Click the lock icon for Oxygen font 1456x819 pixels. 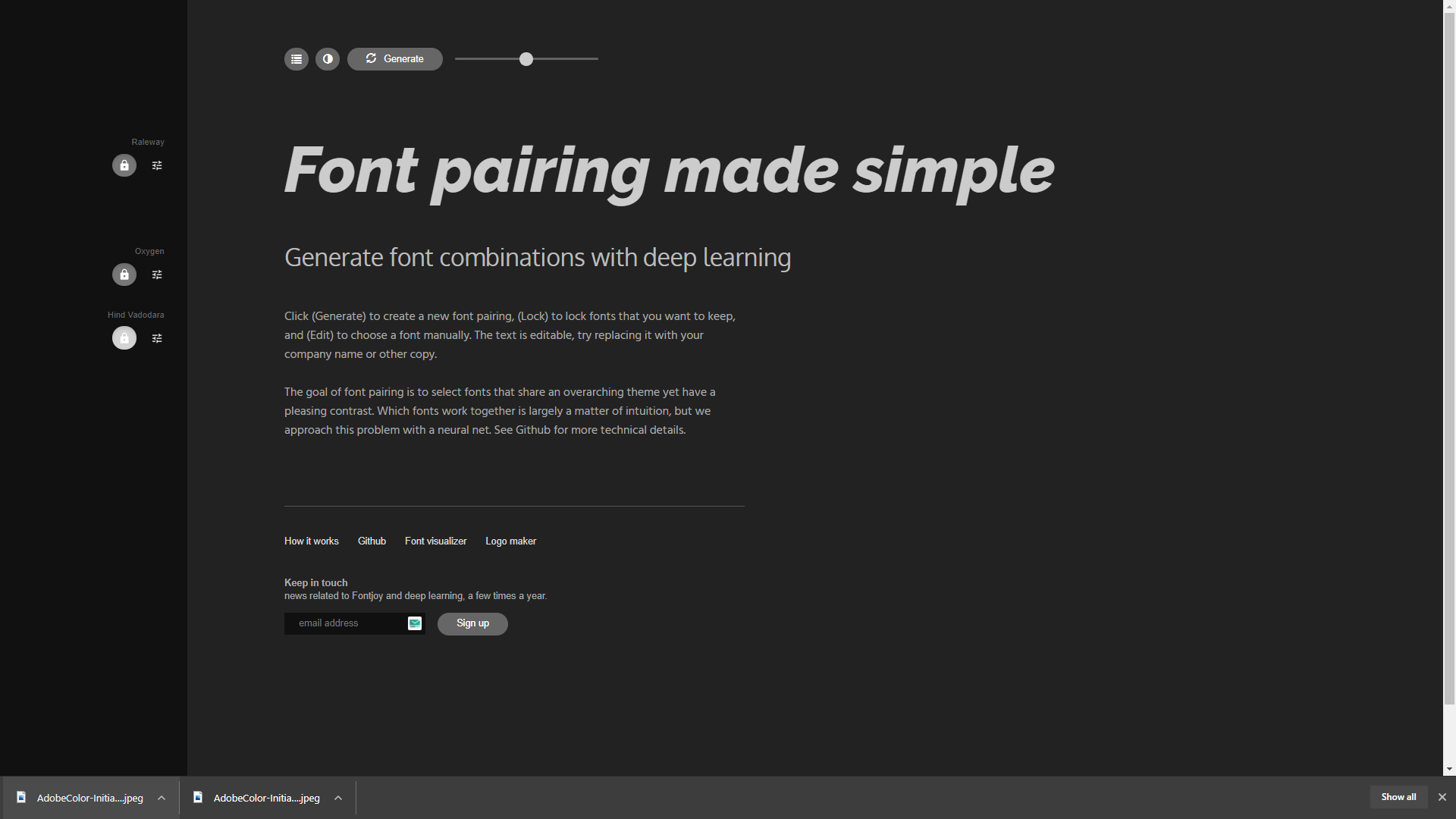pos(124,274)
